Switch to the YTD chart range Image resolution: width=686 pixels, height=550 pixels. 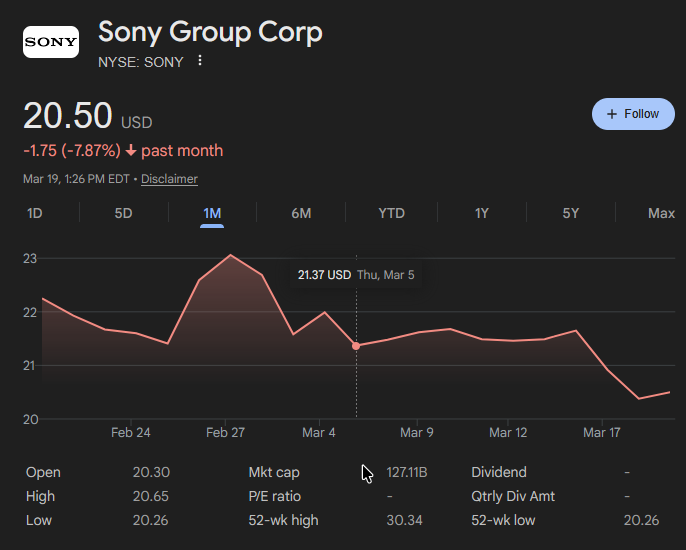click(x=391, y=213)
